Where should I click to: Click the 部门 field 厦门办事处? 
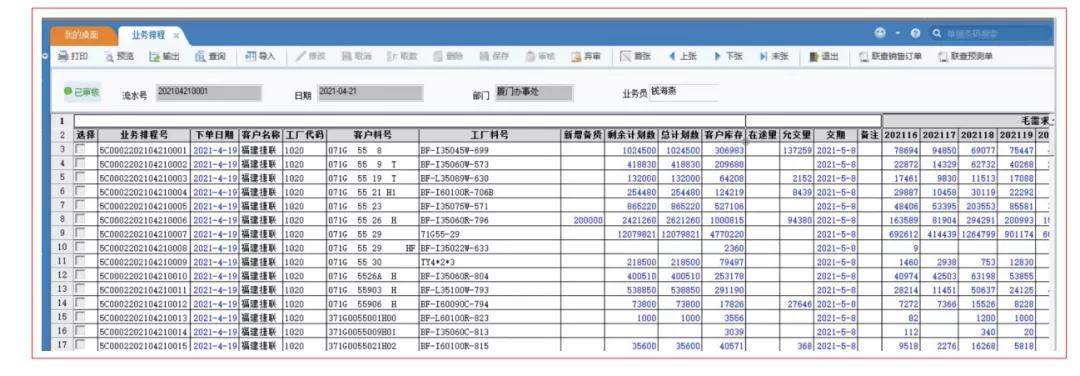point(533,93)
